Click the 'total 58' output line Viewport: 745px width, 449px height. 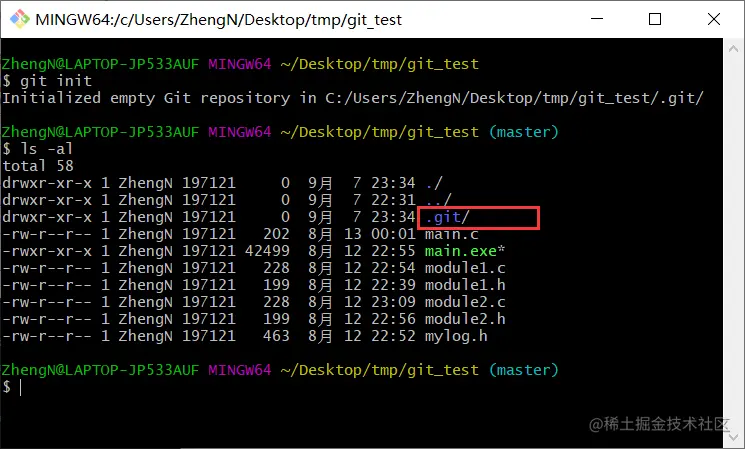[38, 166]
